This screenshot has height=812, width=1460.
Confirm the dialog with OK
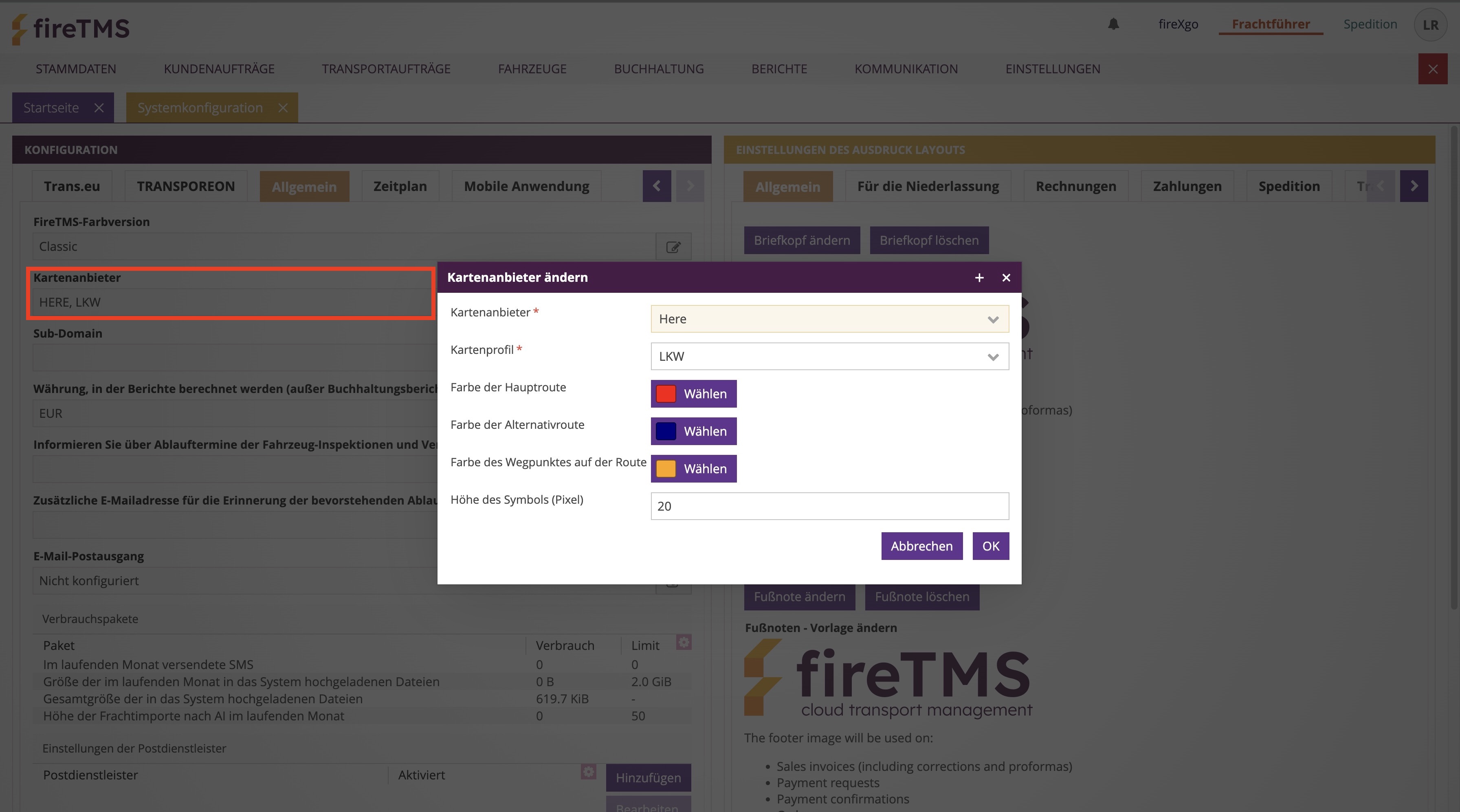(x=990, y=546)
